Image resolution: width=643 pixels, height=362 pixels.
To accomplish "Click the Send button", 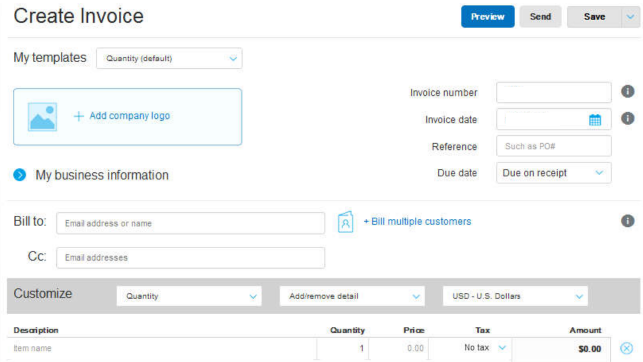I will [x=540, y=17].
